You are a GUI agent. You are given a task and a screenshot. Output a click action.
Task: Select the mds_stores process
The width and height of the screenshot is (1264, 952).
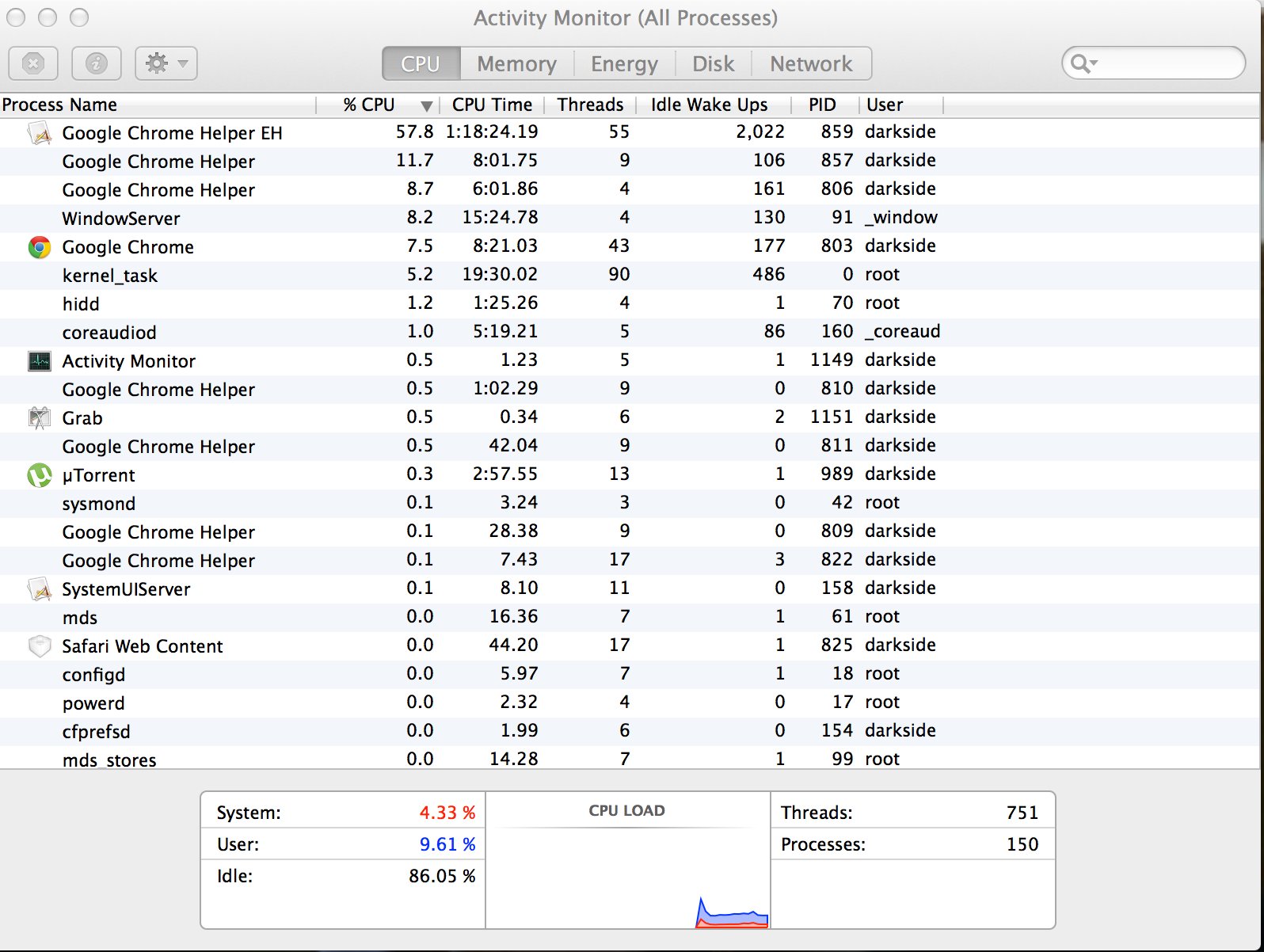pos(630,759)
